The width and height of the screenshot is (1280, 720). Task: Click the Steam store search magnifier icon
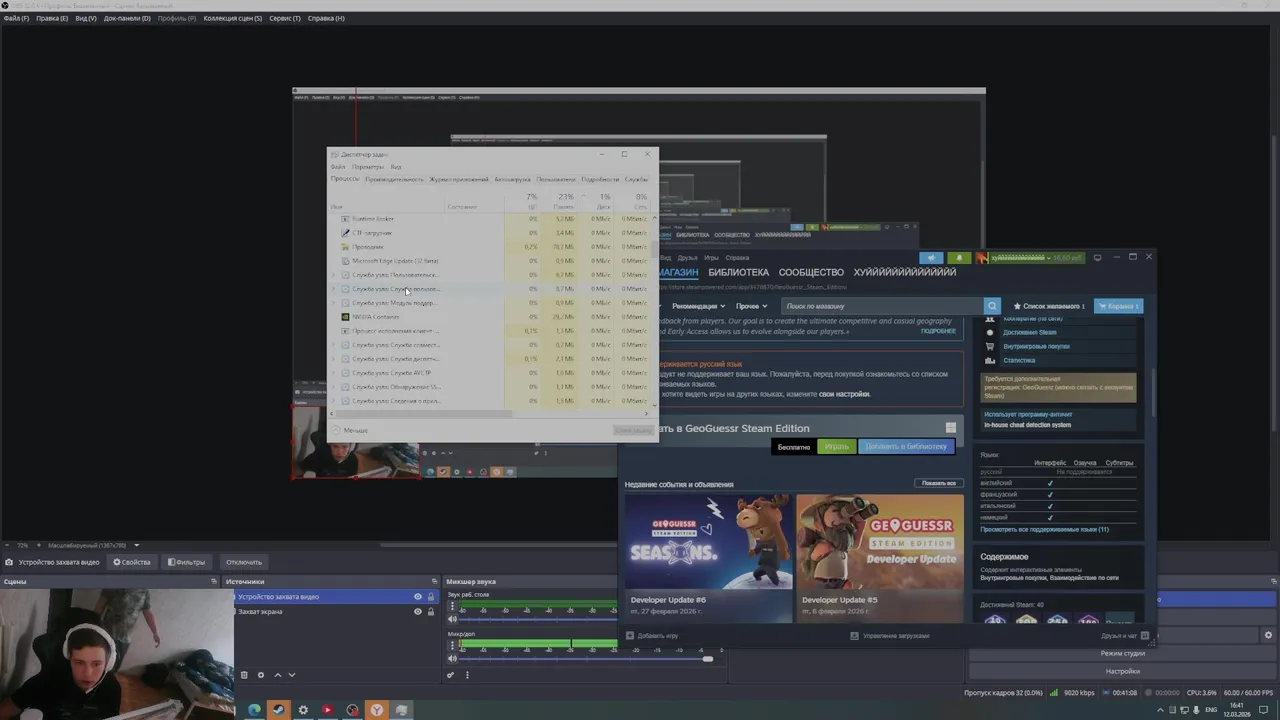(992, 306)
